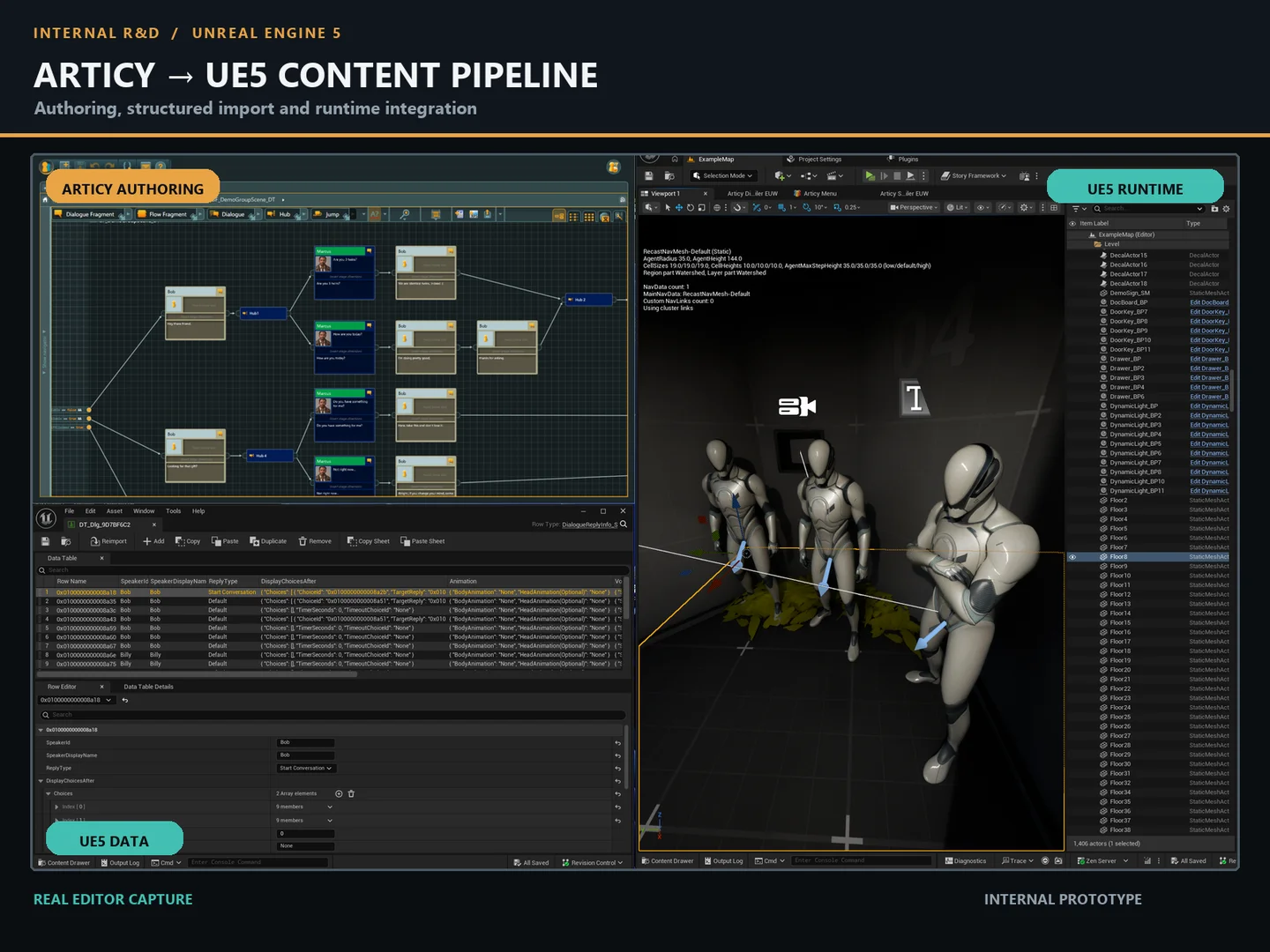Expand the Index [0] array element

click(57, 807)
